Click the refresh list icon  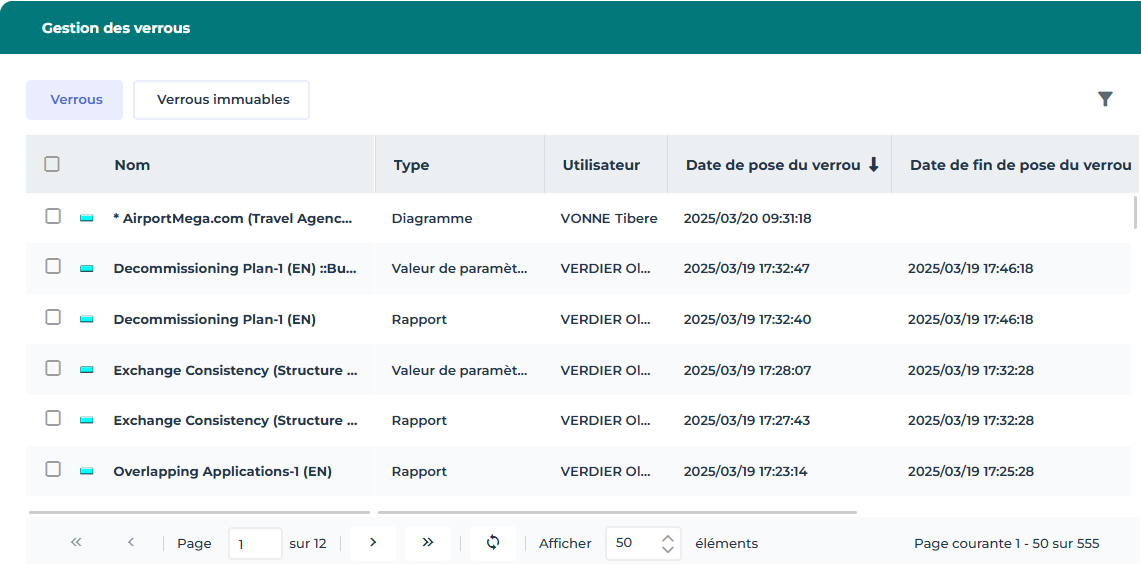pos(492,543)
